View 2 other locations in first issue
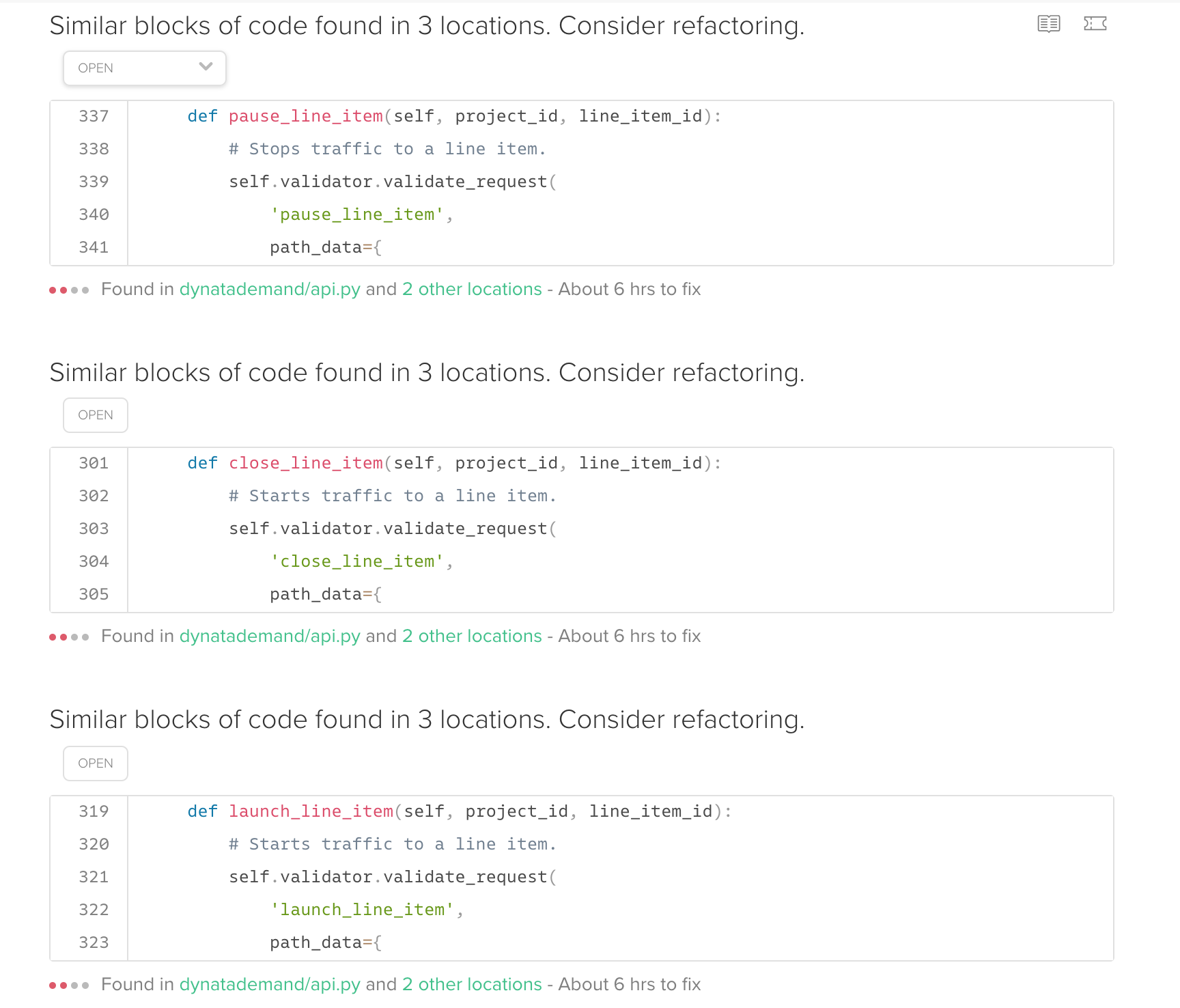 471,290
